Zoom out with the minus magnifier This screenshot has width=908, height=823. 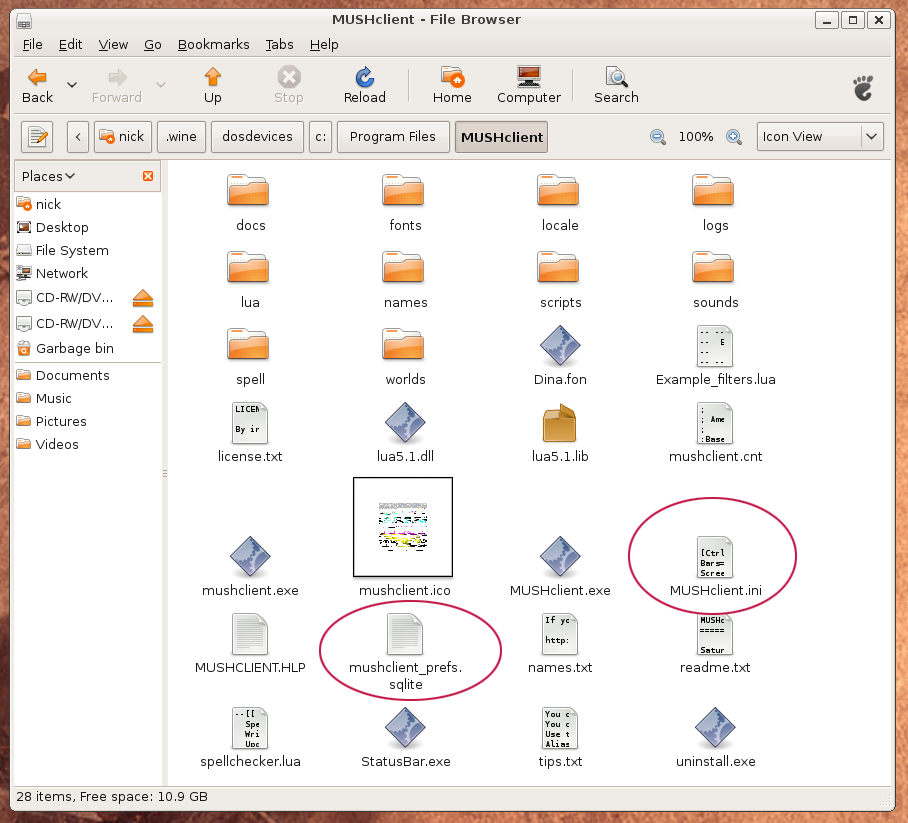click(x=657, y=137)
